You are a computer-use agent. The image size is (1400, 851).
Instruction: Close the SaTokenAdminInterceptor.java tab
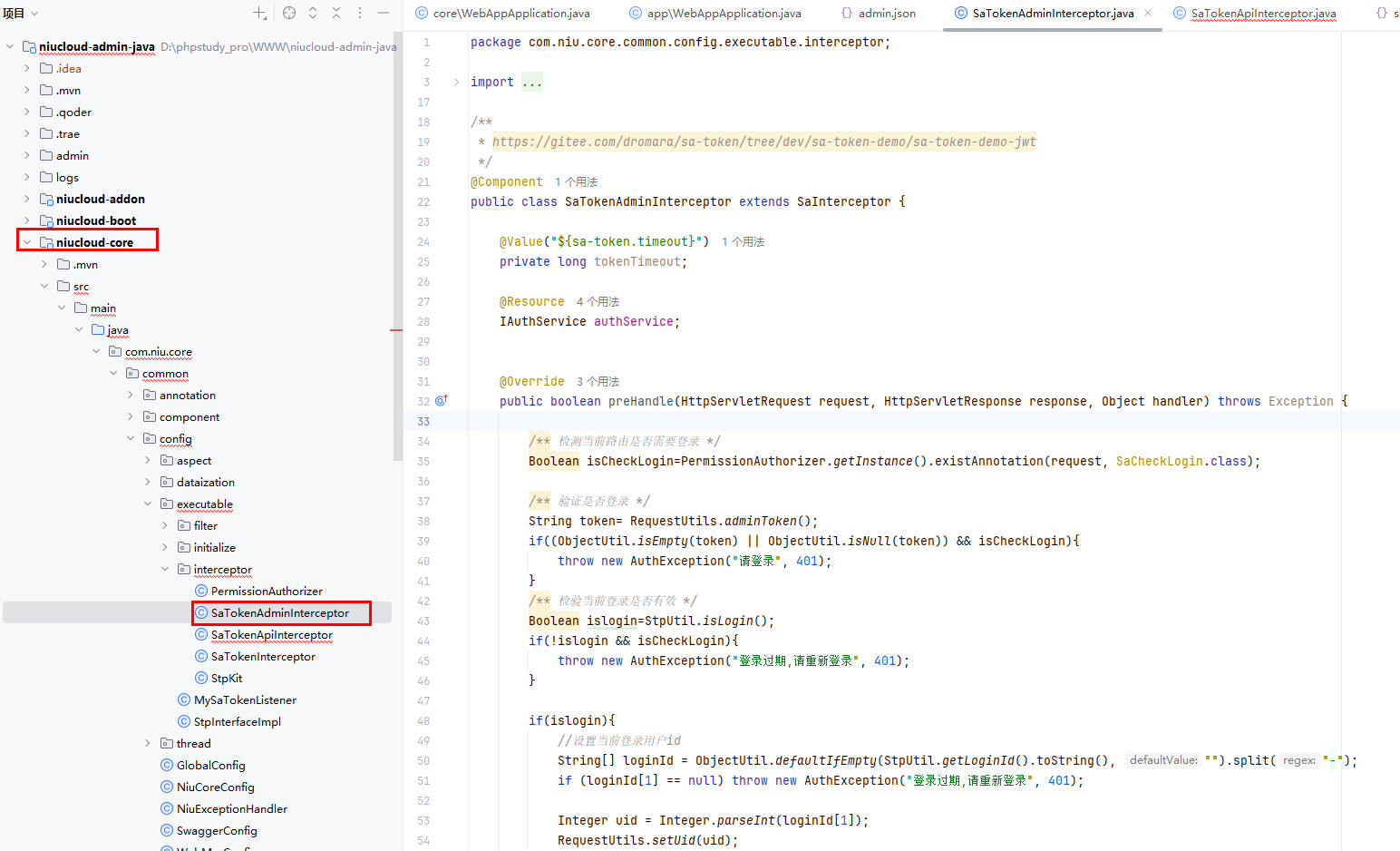pyautogui.click(x=1148, y=13)
